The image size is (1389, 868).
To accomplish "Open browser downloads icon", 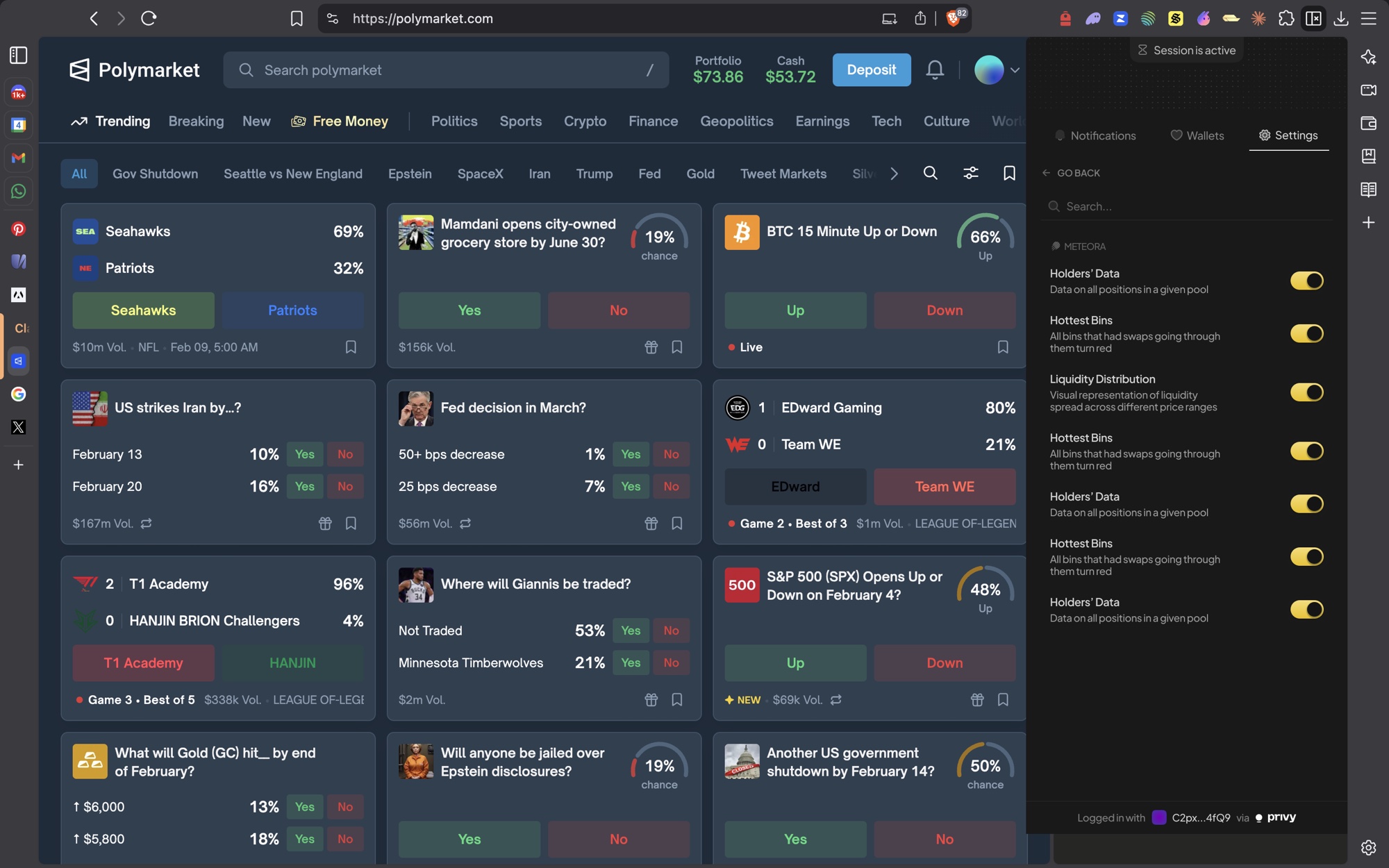I will click(1341, 19).
